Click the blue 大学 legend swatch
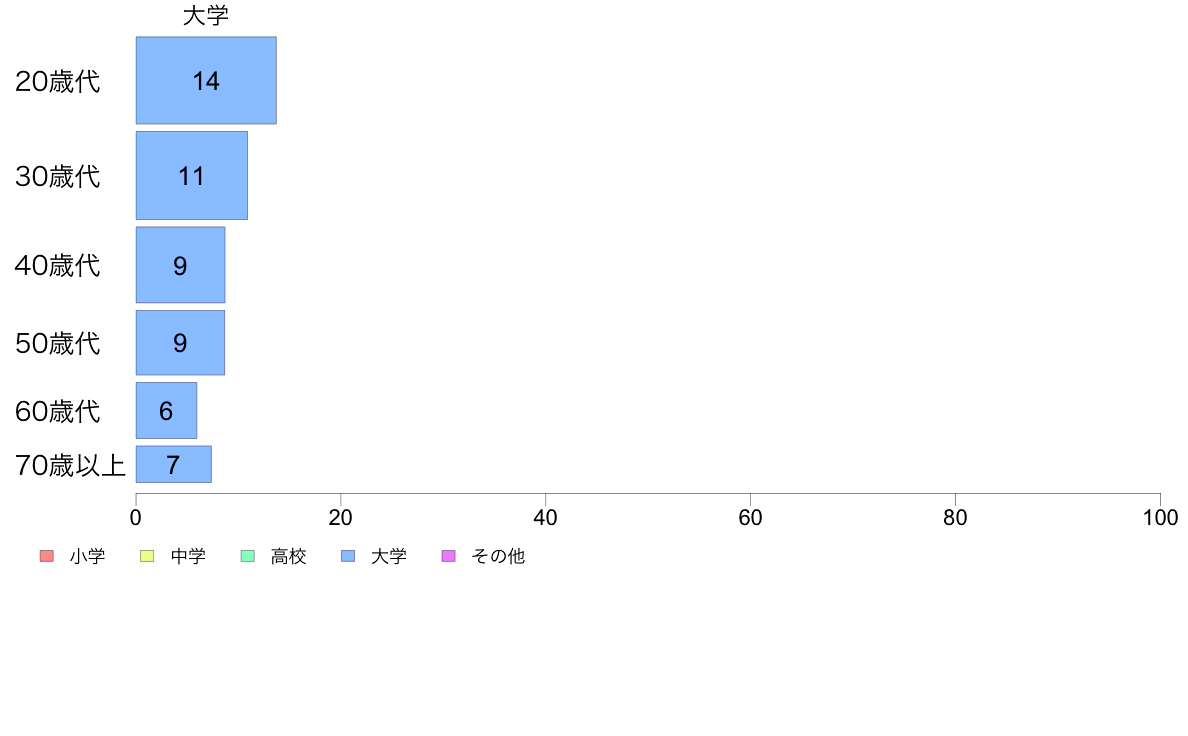The image size is (1188, 736). click(x=349, y=556)
